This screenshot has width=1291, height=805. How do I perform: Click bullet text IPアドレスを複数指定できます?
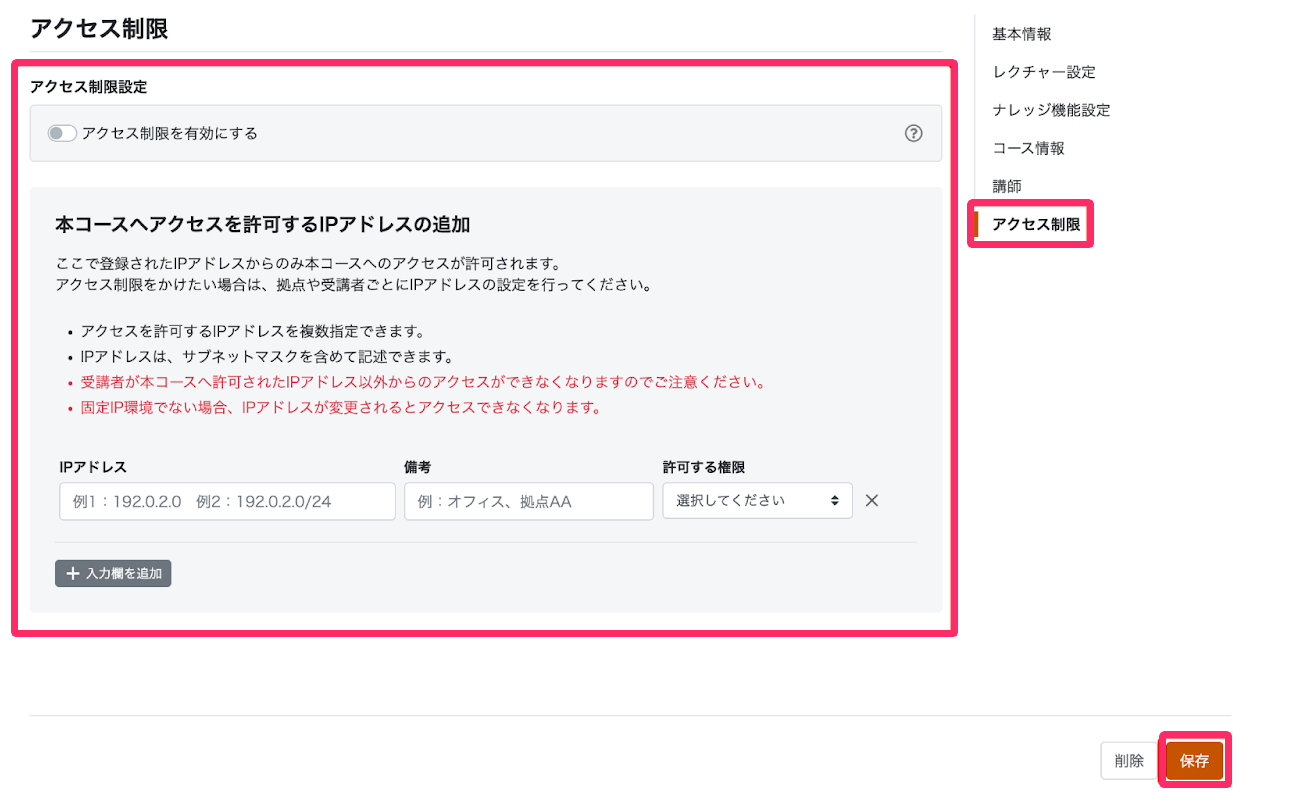[254, 331]
